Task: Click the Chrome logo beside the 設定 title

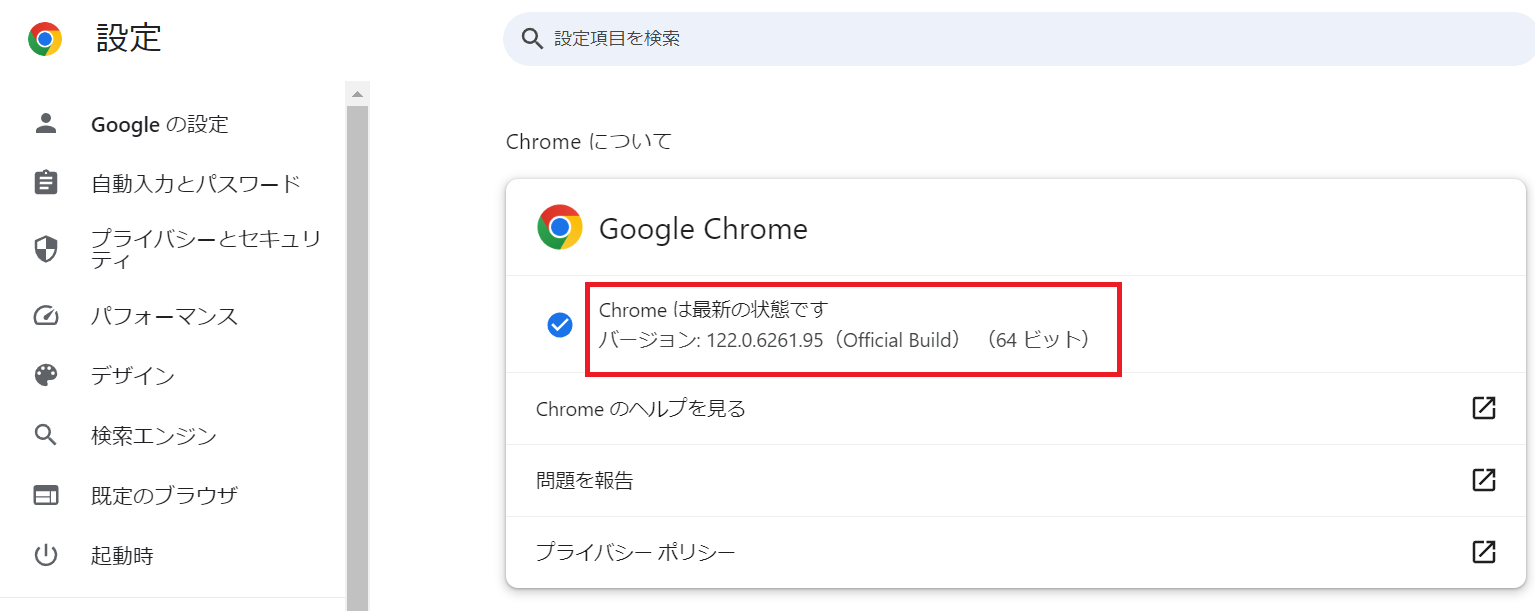Action: [45, 39]
